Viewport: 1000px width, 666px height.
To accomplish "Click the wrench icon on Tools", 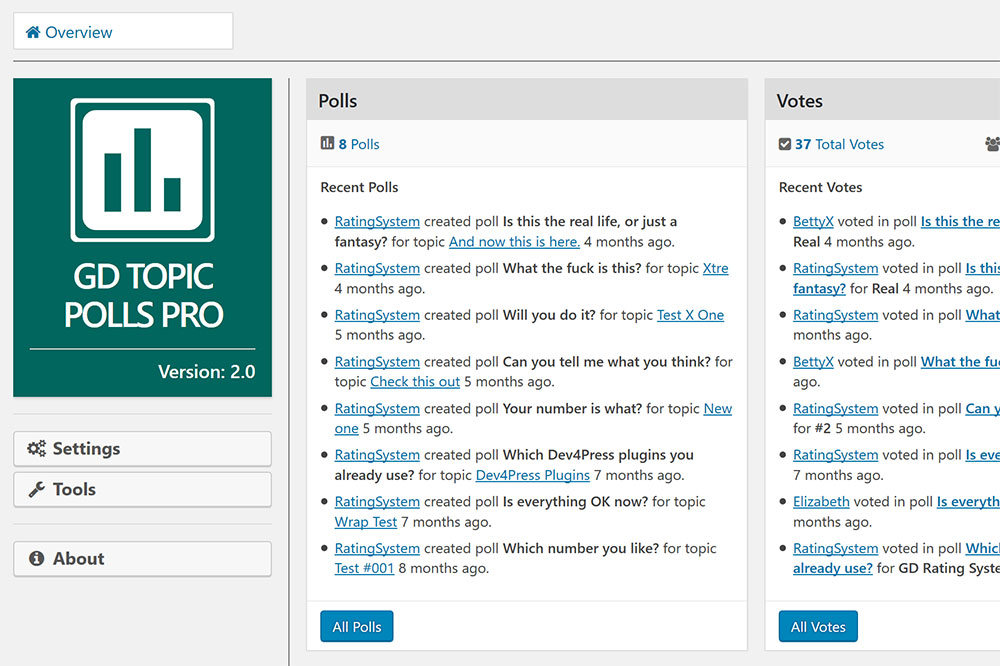I will pyautogui.click(x=37, y=490).
